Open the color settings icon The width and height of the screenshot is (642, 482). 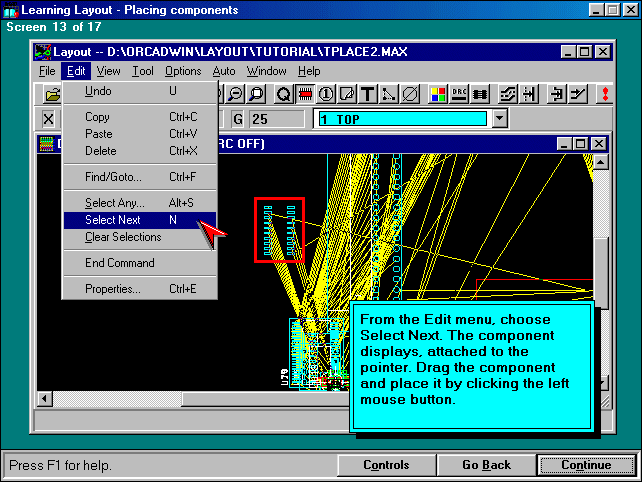point(439,94)
